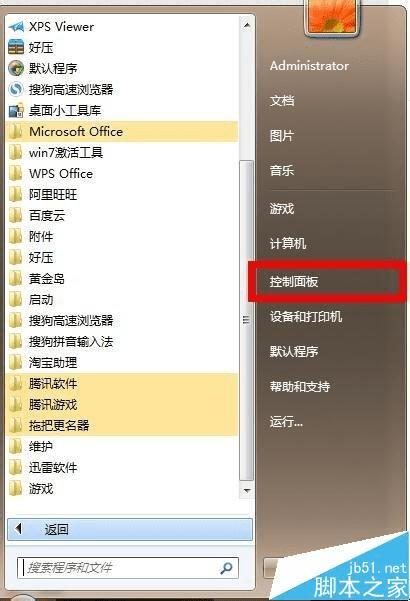Viewport: 410px width, 601px height.
Task: Click the scroll-down arrow of program list
Action: click(x=247, y=490)
